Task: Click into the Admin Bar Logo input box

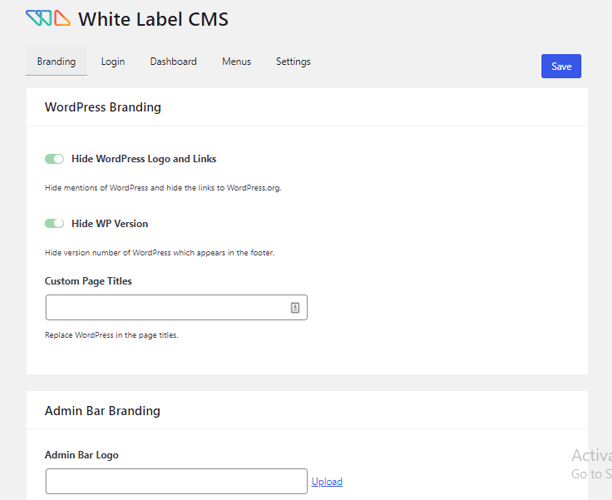Action: click(176, 481)
